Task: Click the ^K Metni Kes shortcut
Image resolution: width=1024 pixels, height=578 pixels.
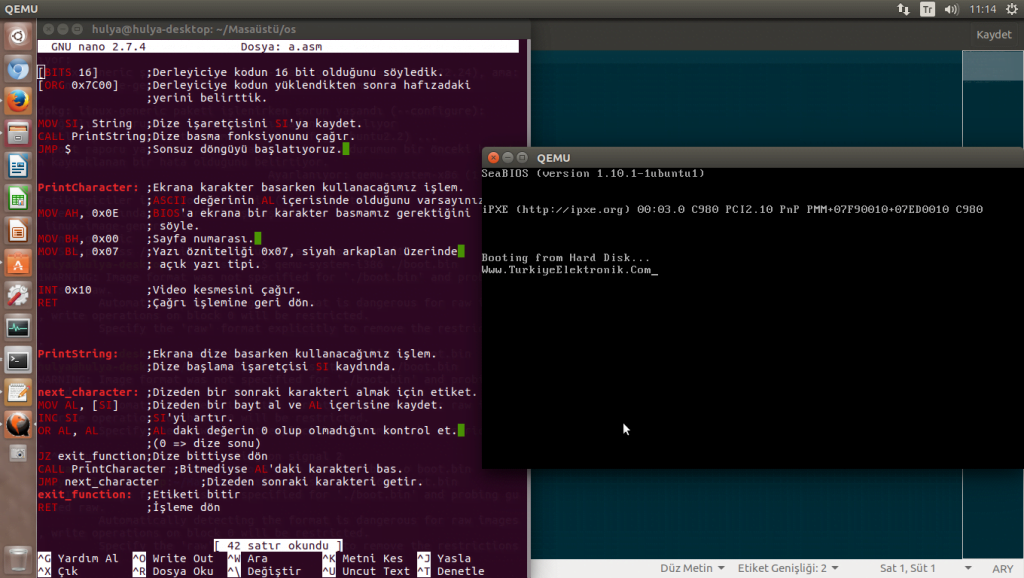Action: click(x=362, y=558)
